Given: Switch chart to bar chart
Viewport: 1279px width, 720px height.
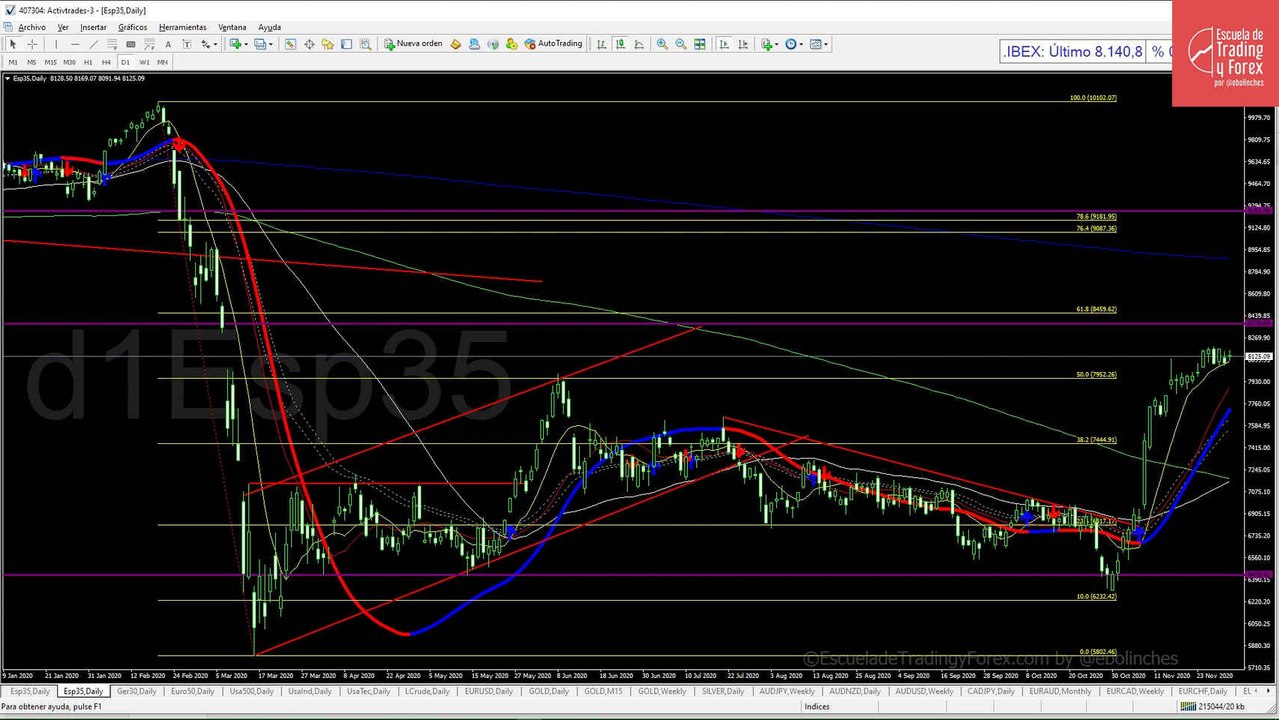Looking at the screenshot, I should (601, 44).
